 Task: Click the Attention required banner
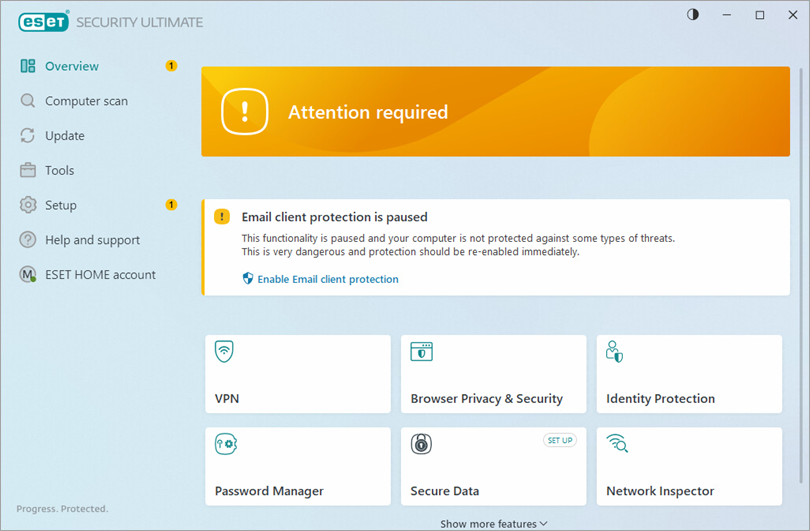[x=495, y=112]
